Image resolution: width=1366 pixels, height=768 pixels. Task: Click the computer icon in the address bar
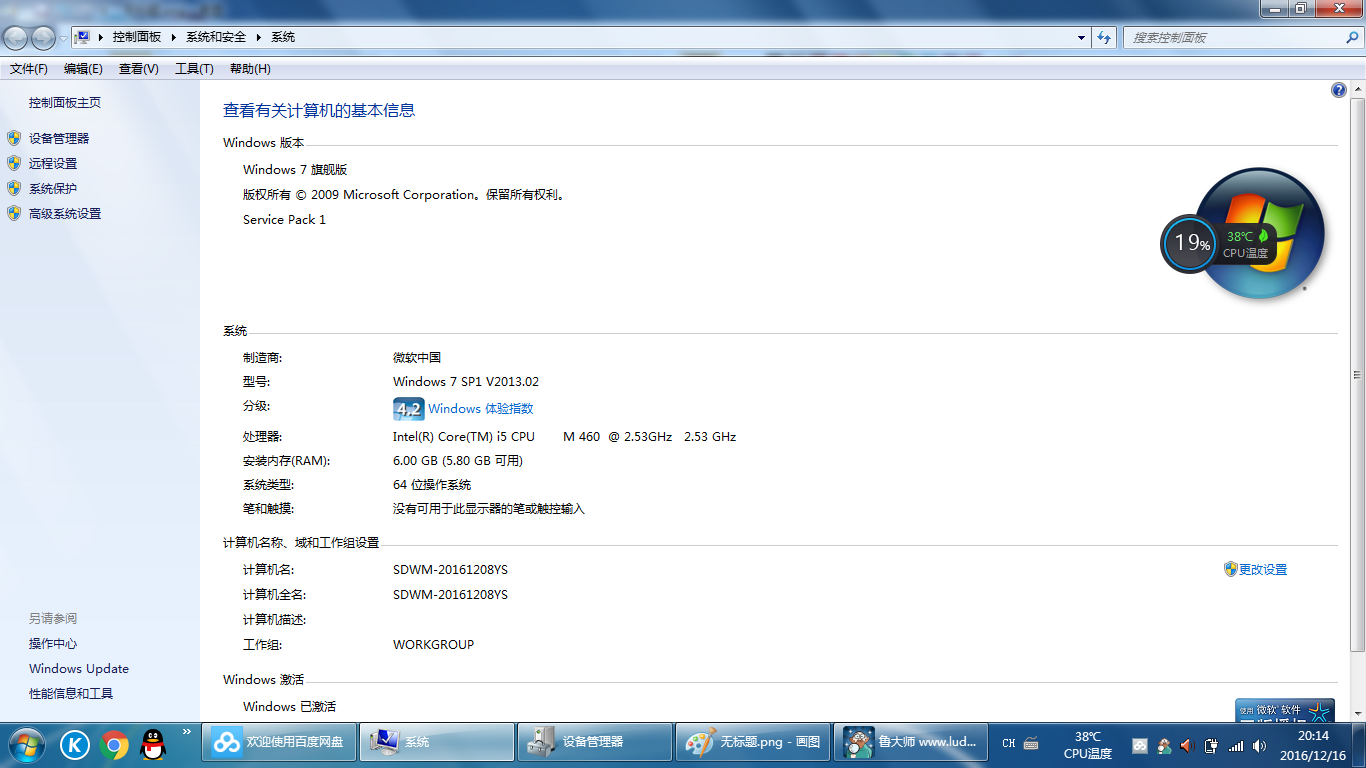(x=83, y=37)
